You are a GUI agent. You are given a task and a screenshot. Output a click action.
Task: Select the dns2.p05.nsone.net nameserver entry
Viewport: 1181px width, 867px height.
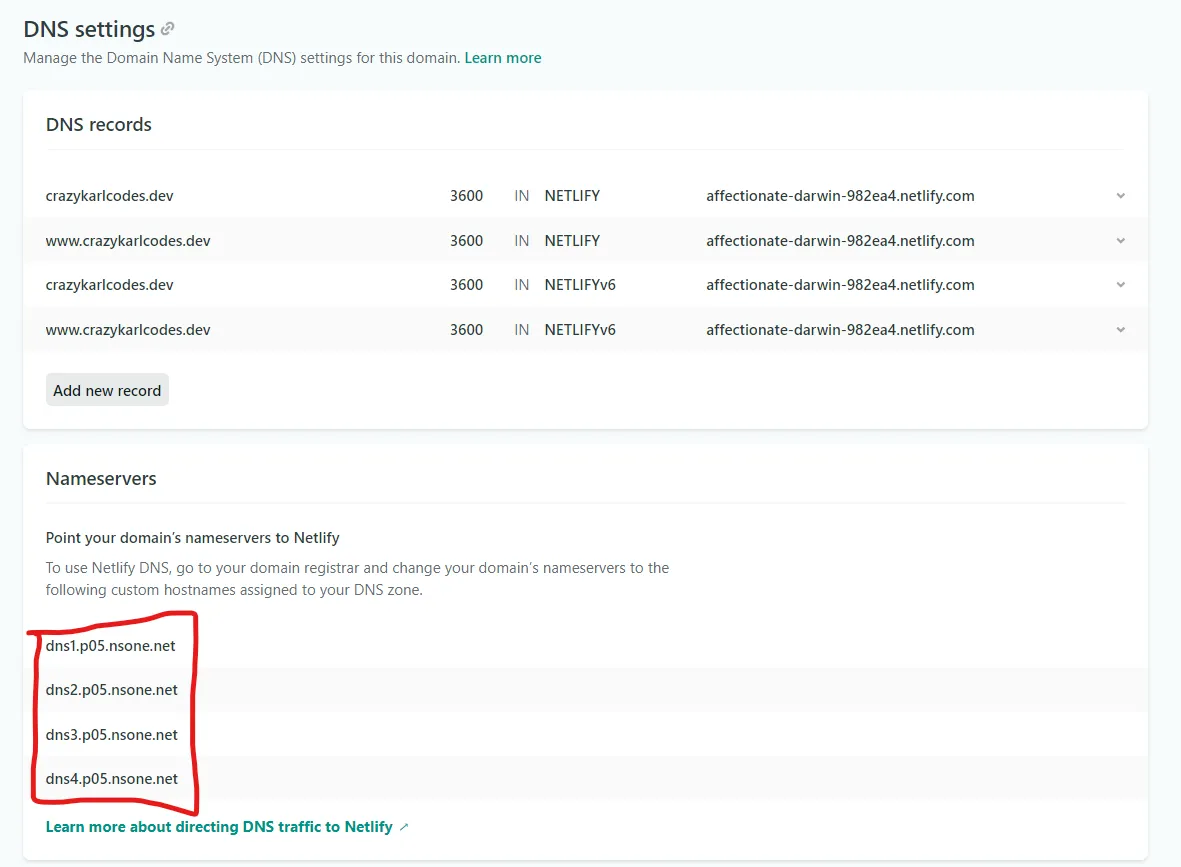point(111,690)
